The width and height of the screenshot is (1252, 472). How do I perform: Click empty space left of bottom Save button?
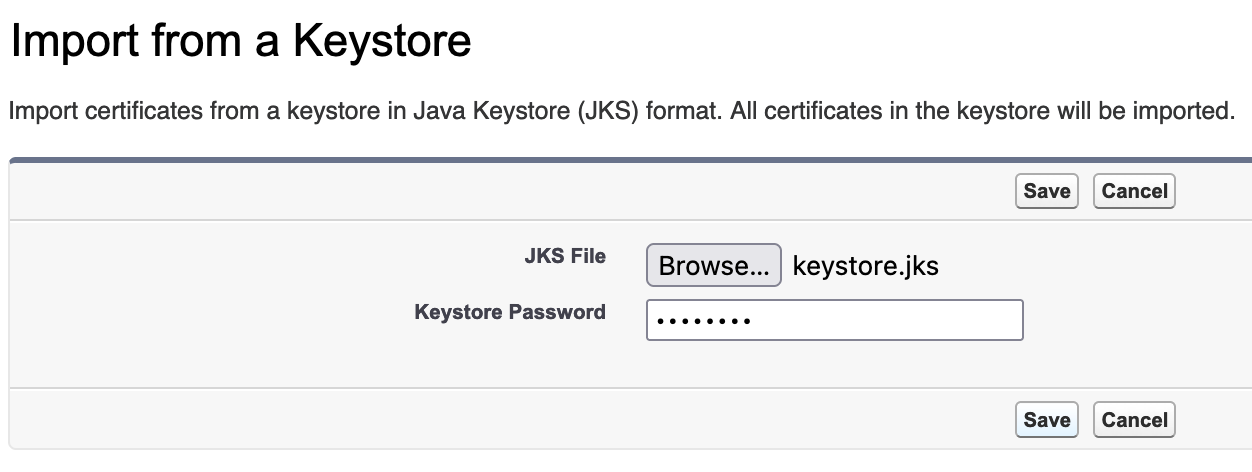500,419
